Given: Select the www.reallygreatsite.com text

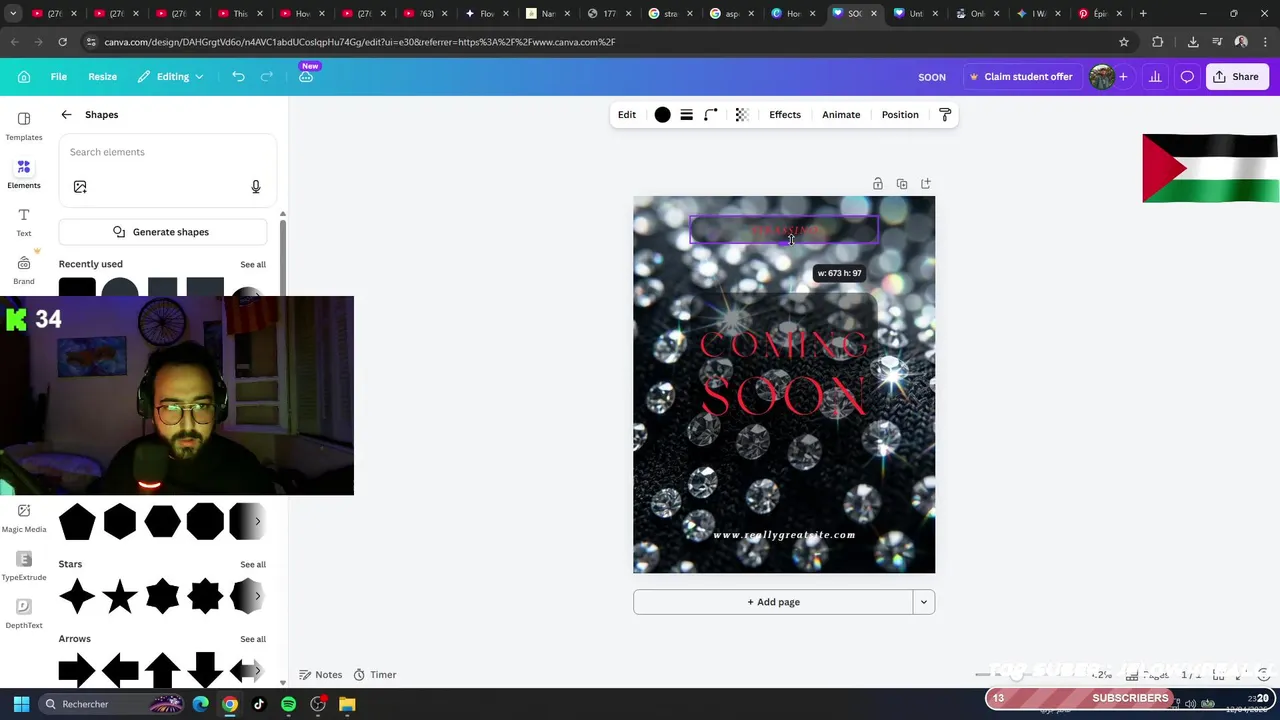Looking at the screenshot, I should coord(784,535).
